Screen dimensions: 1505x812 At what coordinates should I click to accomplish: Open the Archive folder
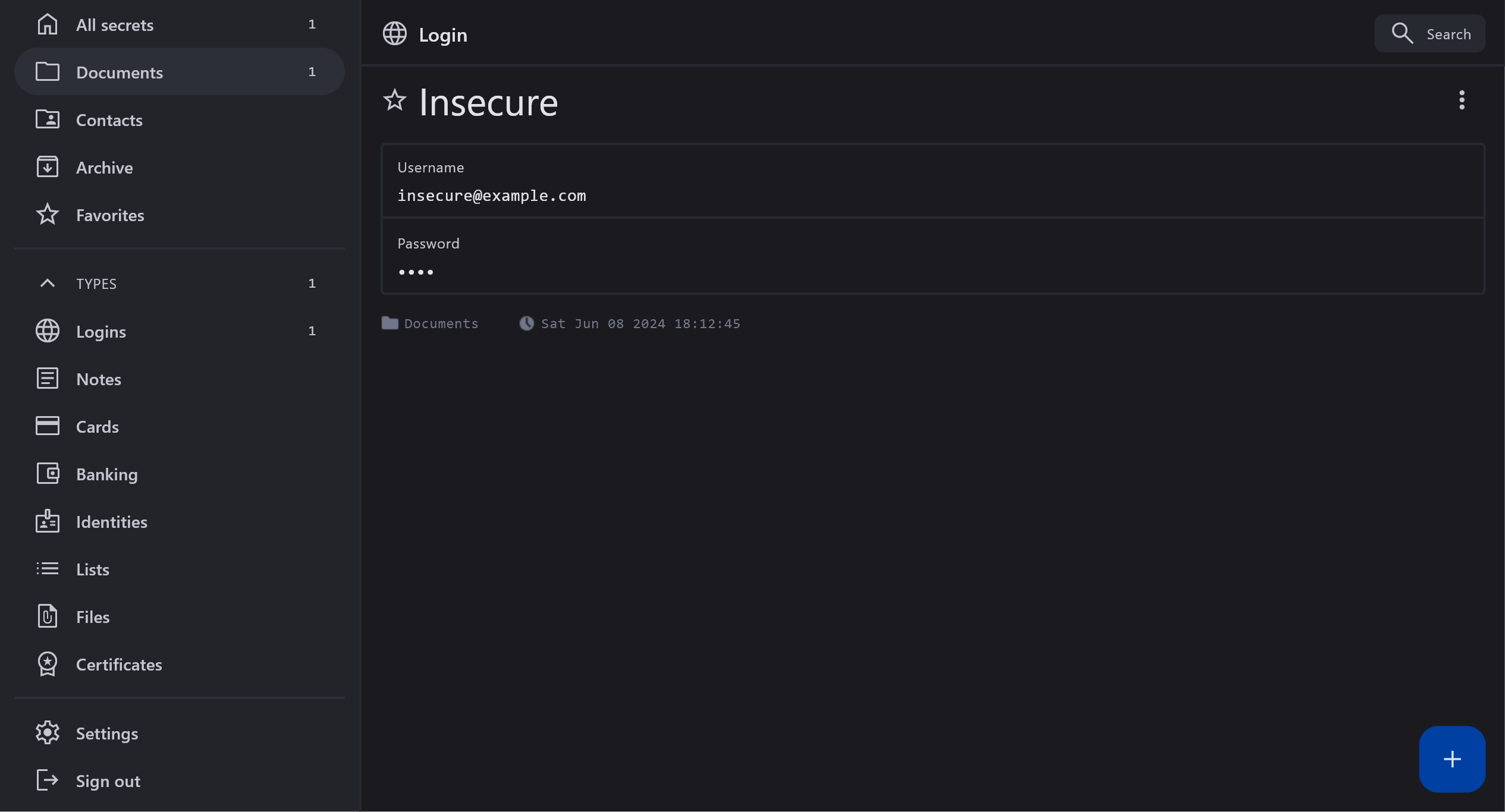pyautogui.click(x=104, y=168)
